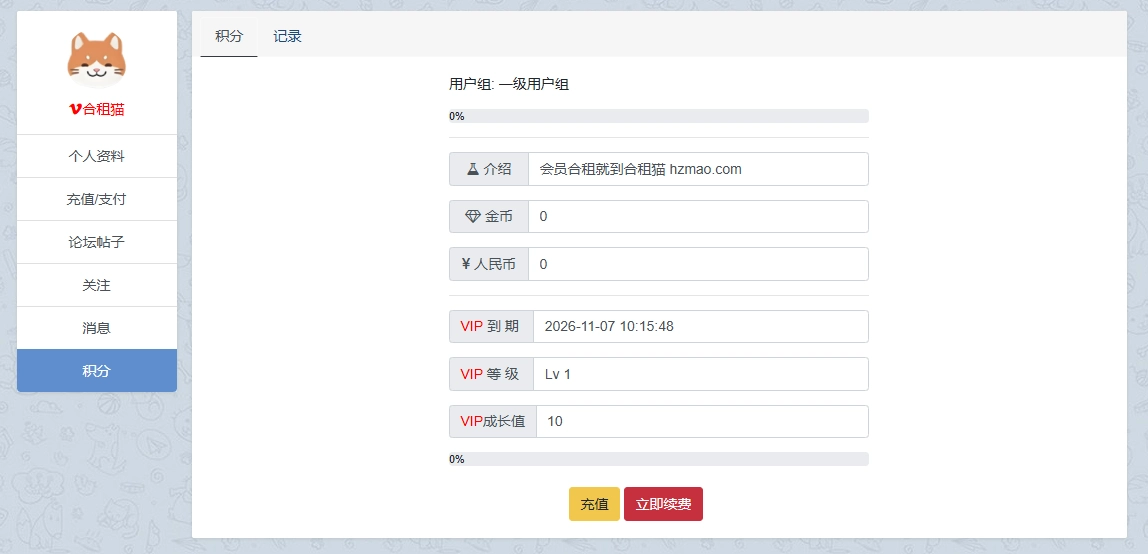Screen dimensions: 1148x554
Task: Click the Shiba cat avatar image
Action: point(96,58)
